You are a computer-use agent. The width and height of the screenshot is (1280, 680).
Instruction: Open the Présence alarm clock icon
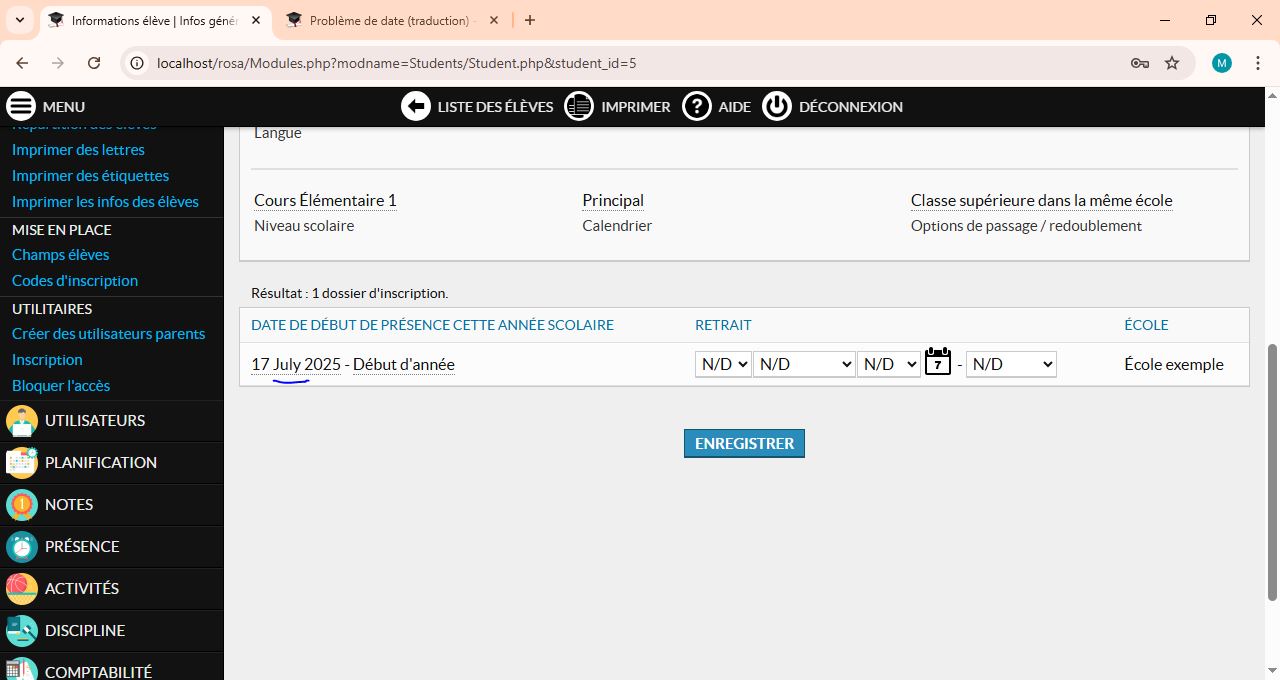click(x=22, y=547)
